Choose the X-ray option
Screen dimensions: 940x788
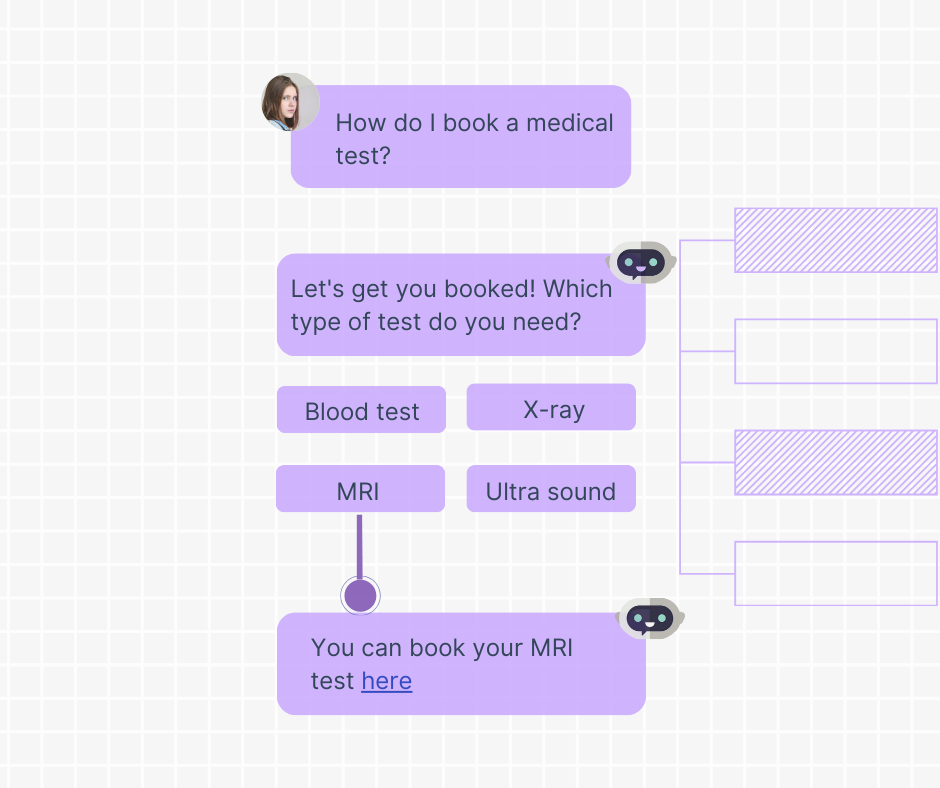tap(551, 408)
